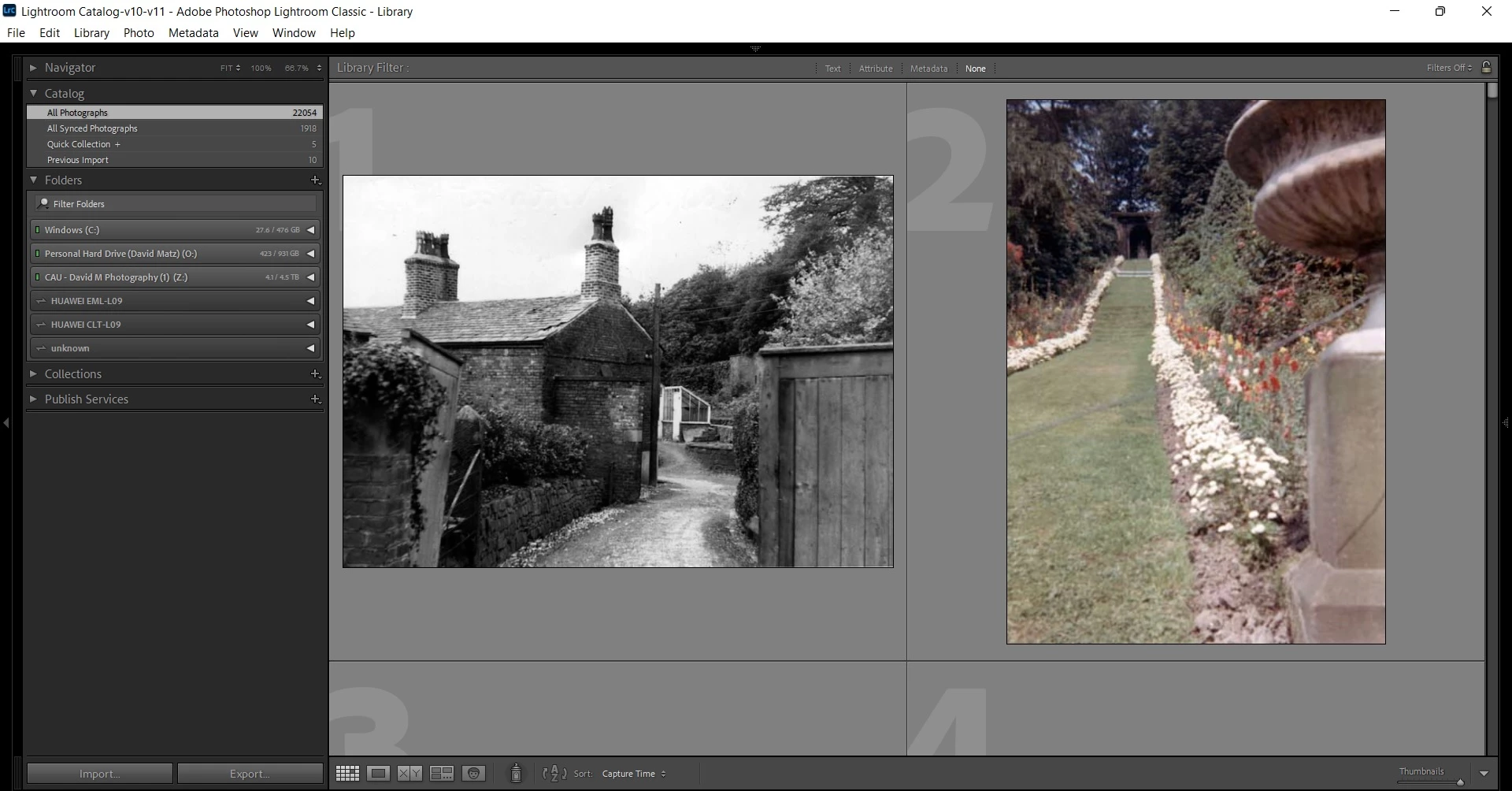The image size is (1512, 791).
Task: Select Quick Collection in Catalog
Action: 174,144
